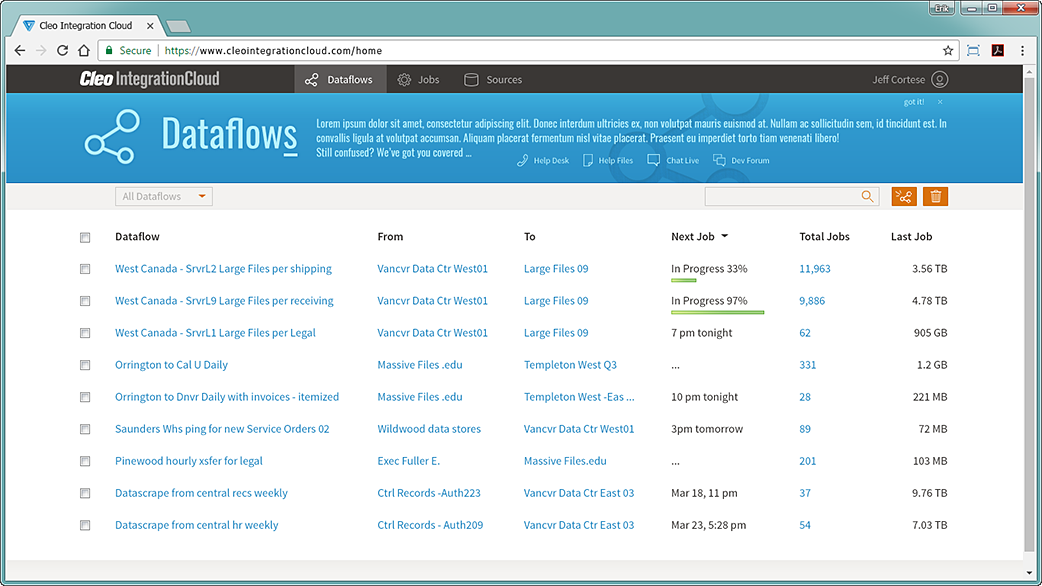Click the screen capture extension icon
The height and width of the screenshot is (586, 1042).
(973, 50)
